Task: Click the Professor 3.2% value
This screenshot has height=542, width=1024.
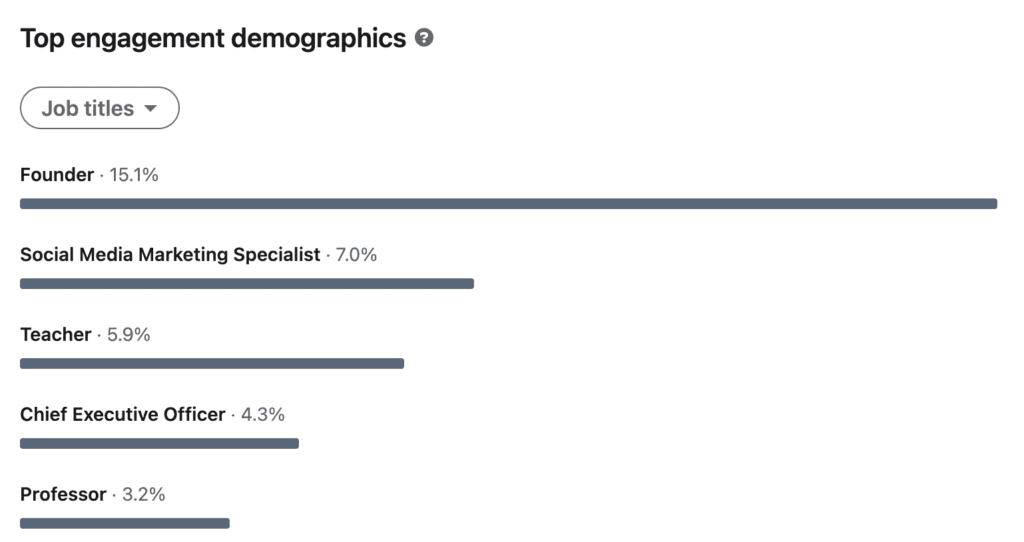Action: tap(144, 494)
